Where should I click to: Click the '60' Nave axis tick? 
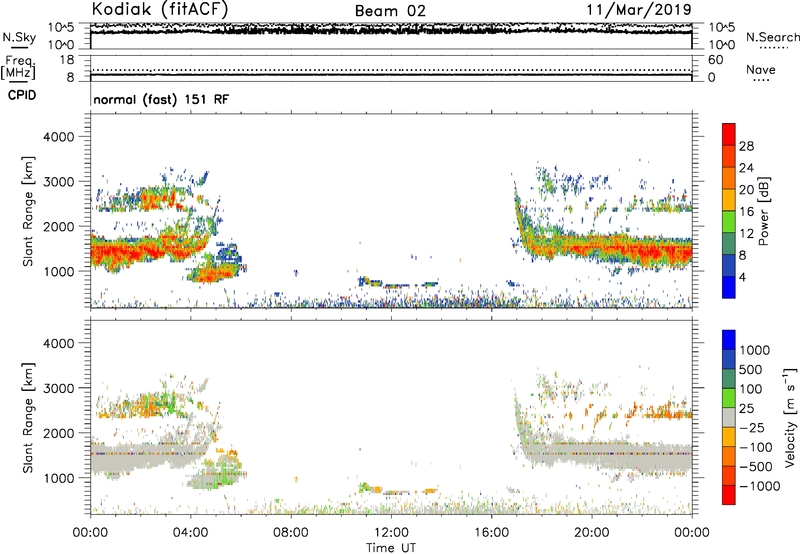tap(715, 60)
